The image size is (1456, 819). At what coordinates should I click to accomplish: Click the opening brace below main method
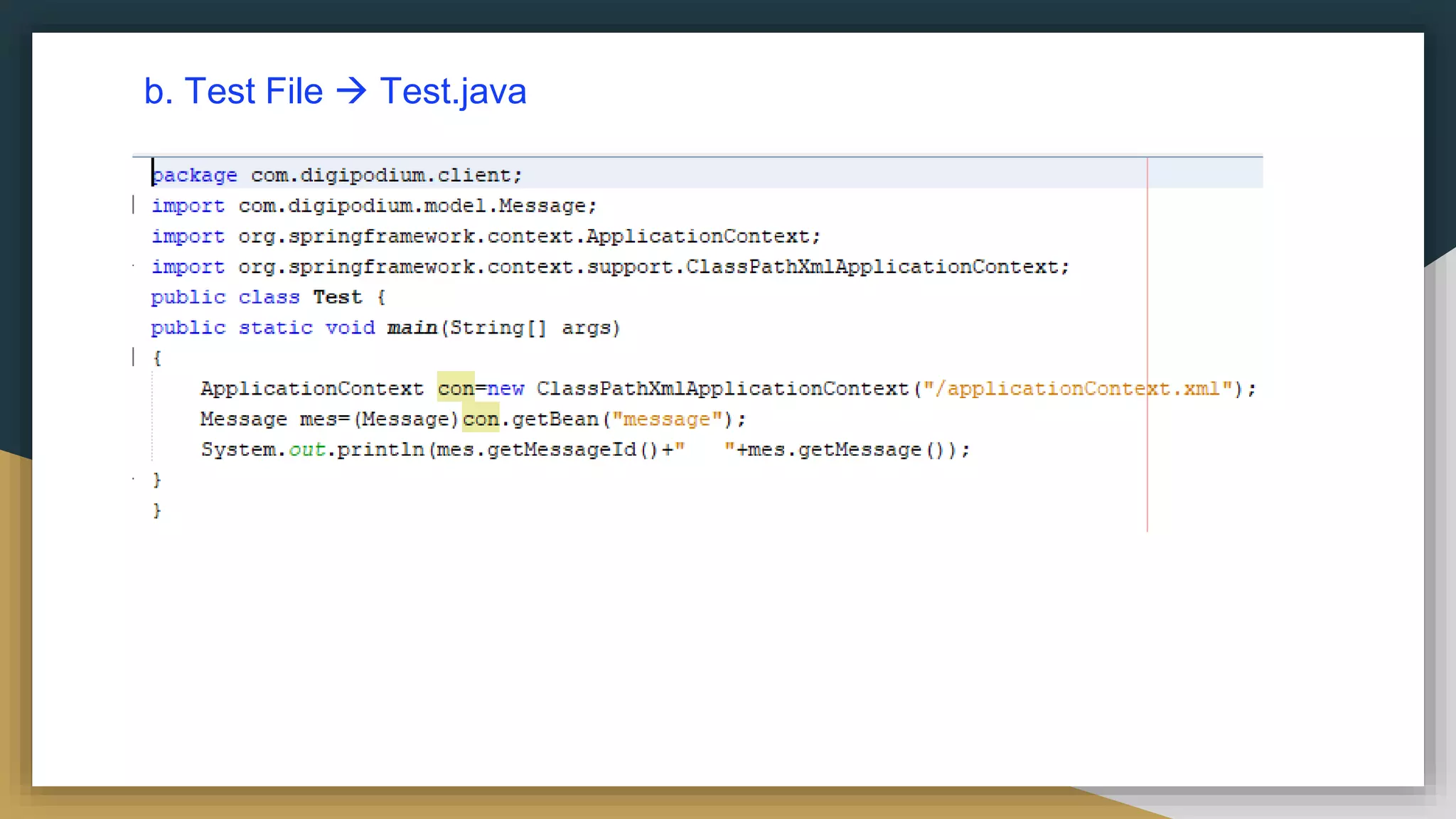coord(157,358)
